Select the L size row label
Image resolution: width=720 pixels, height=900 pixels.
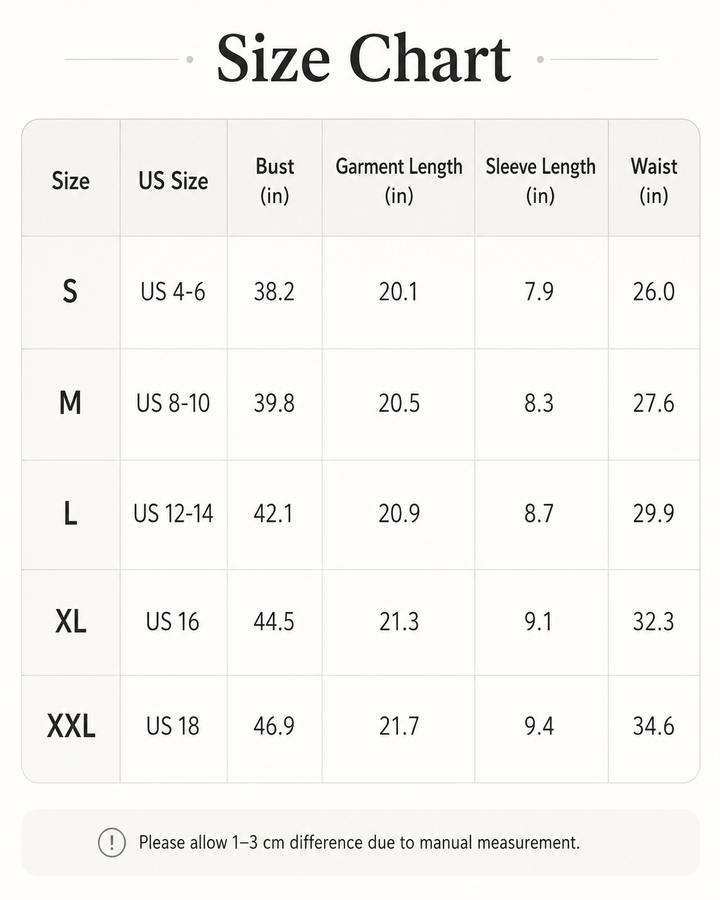[x=70, y=513]
